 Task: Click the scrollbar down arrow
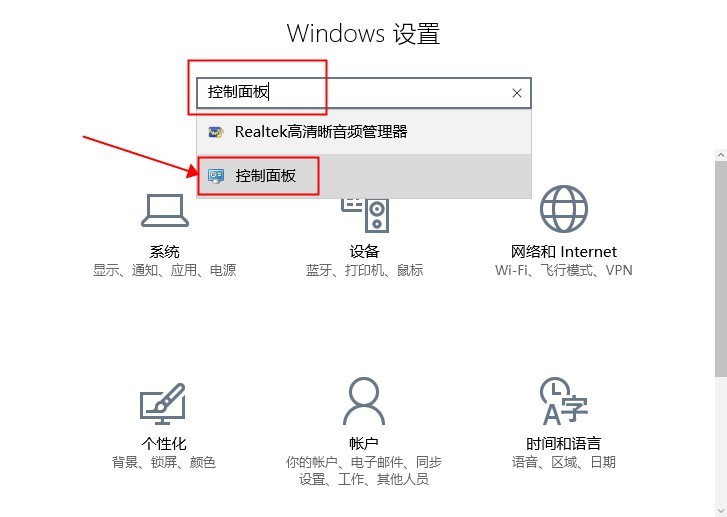click(x=721, y=511)
